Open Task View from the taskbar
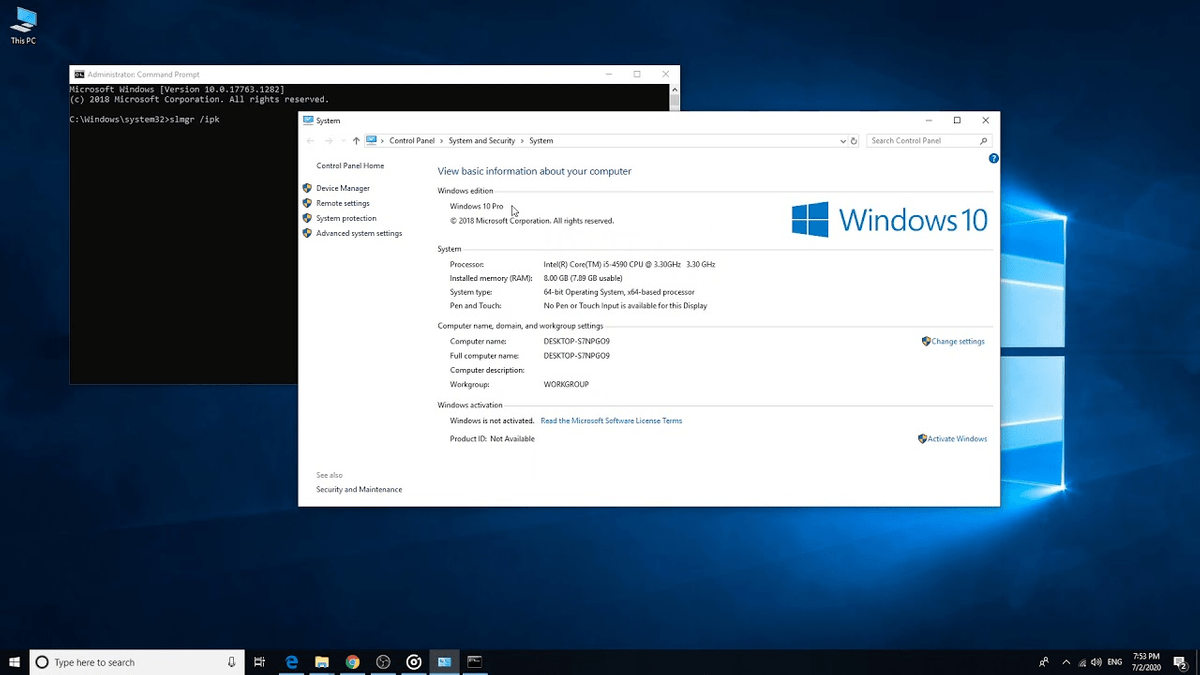1200x675 pixels. pyautogui.click(x=259, y=661)
